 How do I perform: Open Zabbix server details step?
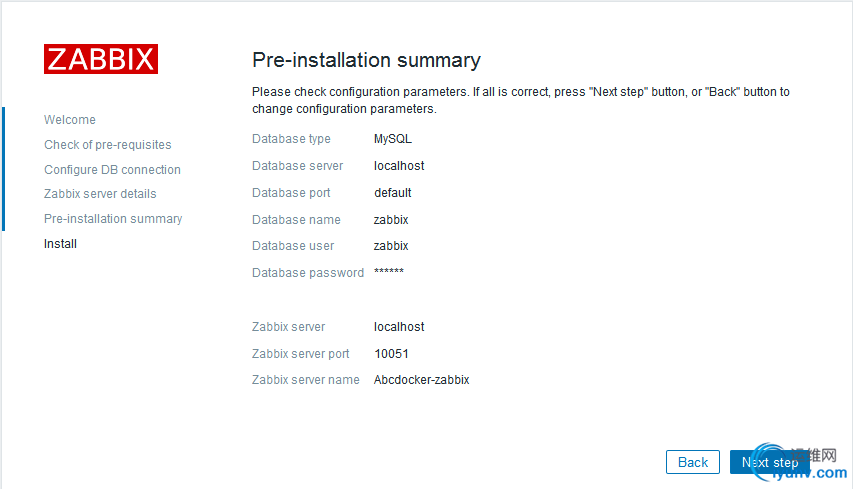tap(100, 194)
